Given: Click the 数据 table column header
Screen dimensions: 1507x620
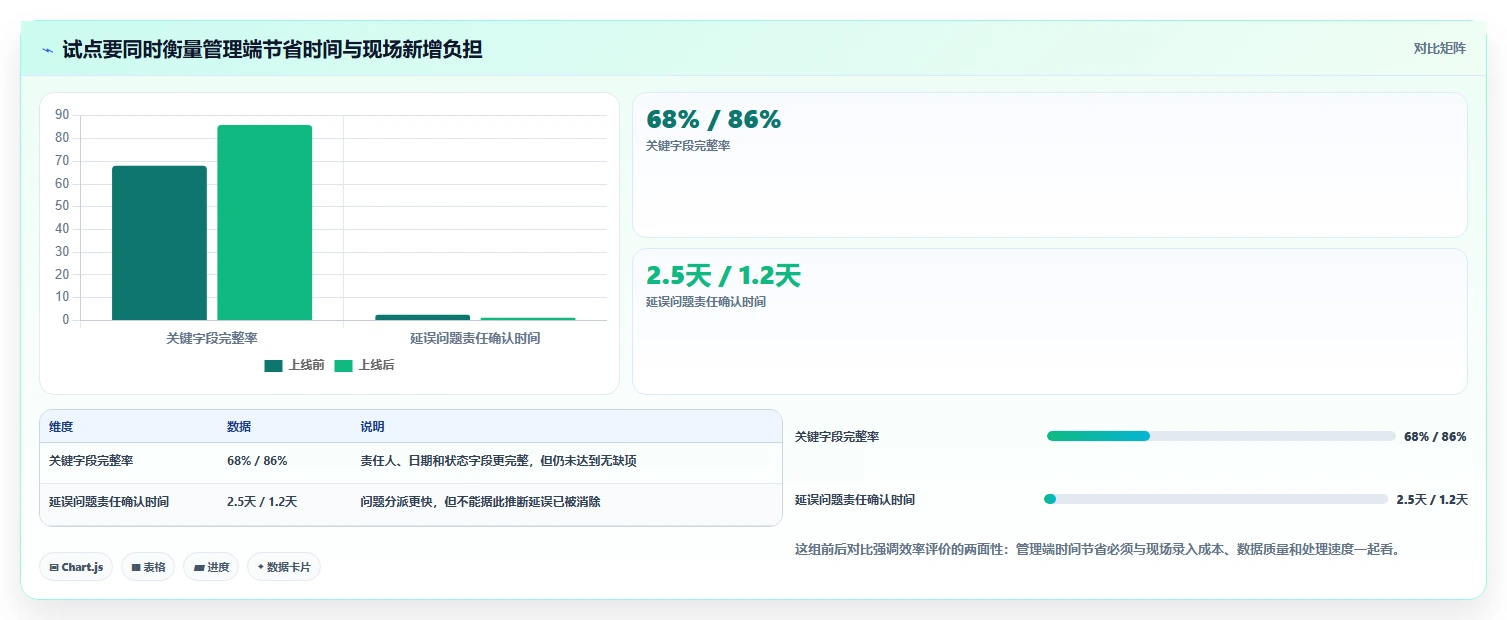Looking at the screenshot, I should [239, 427].
